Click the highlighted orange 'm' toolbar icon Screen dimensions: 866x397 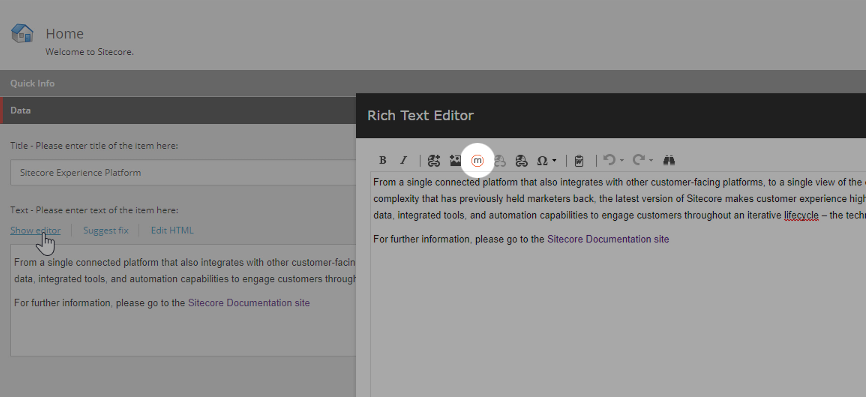pos(477,161)
